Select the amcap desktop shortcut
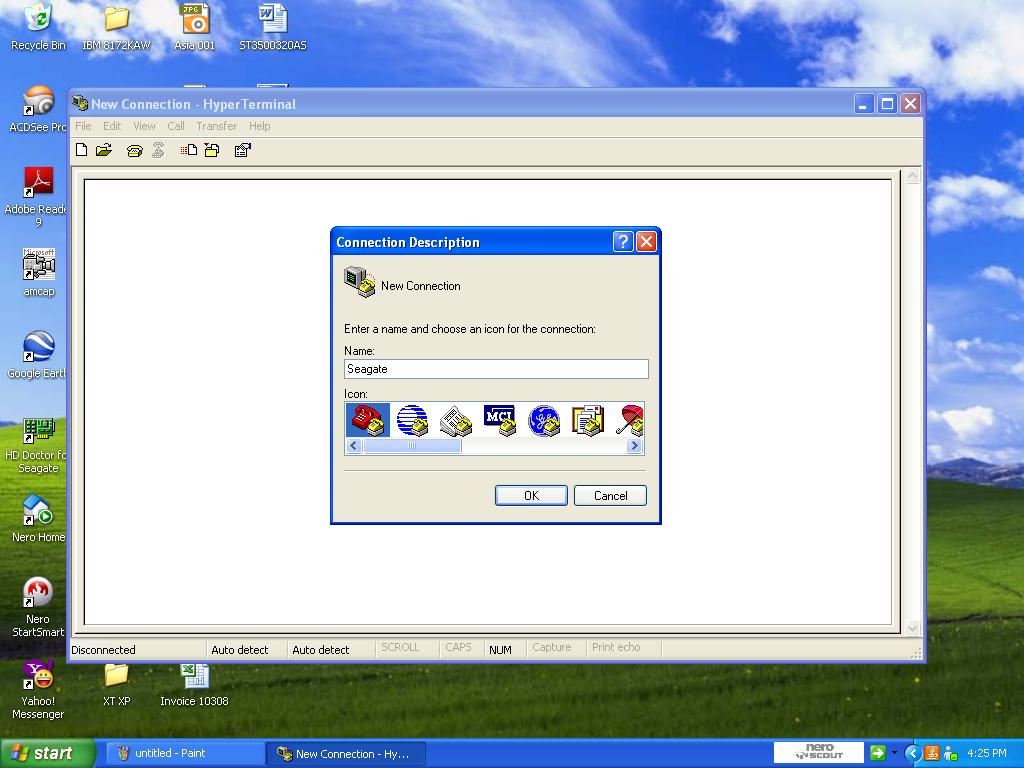Image resolution: width=1024 pixels, height=768 pixels. pyautogui.click(x=39, y=273)
